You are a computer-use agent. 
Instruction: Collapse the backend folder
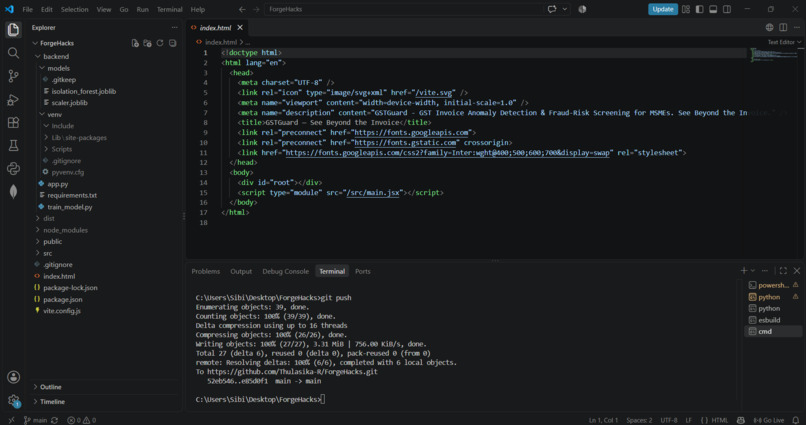[56, 57]
